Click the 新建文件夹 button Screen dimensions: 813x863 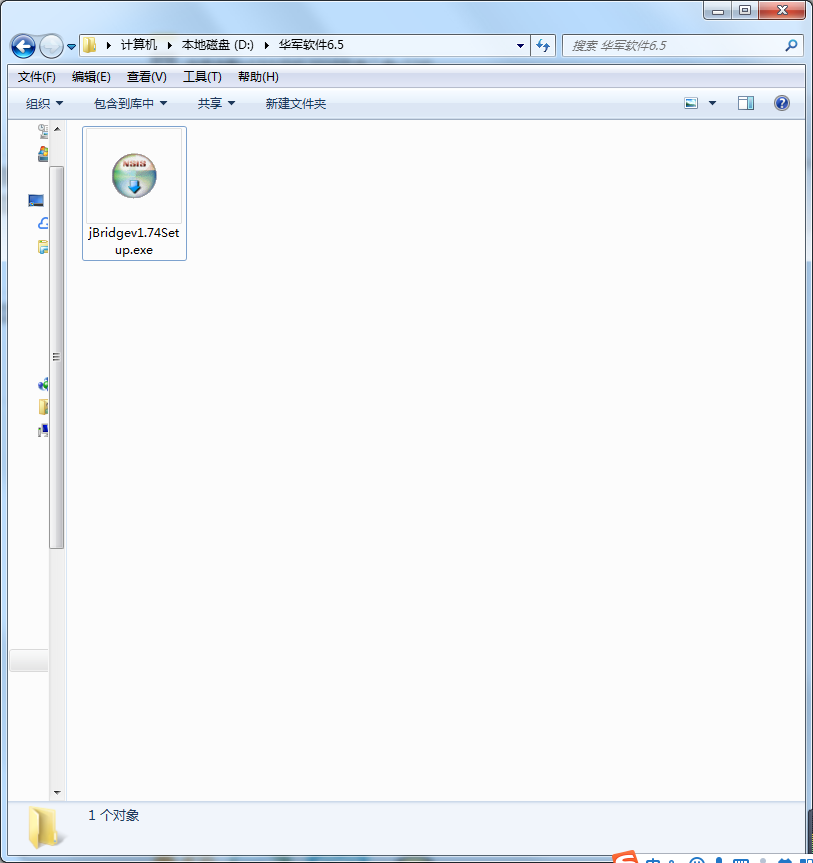pyautogui.click(x=296, y=103)
